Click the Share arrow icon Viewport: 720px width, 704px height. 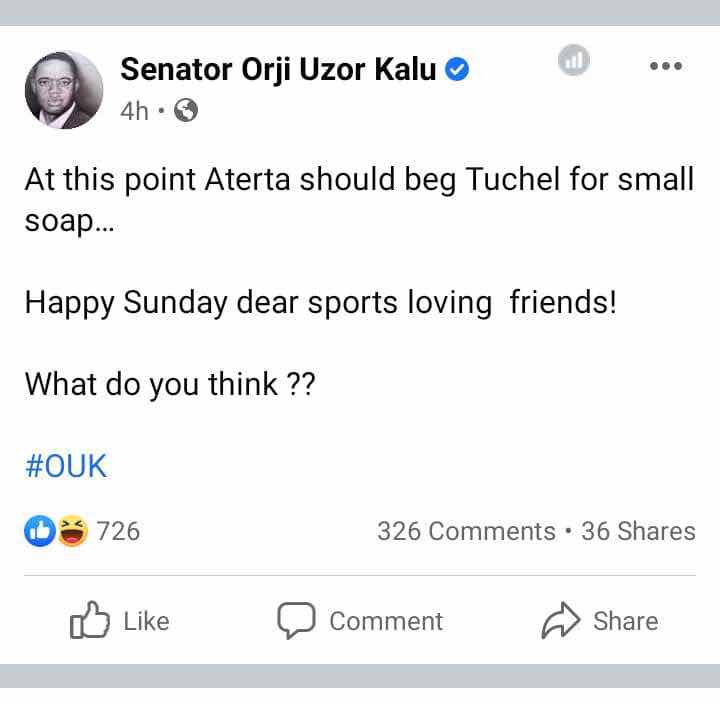click(561, 620)
